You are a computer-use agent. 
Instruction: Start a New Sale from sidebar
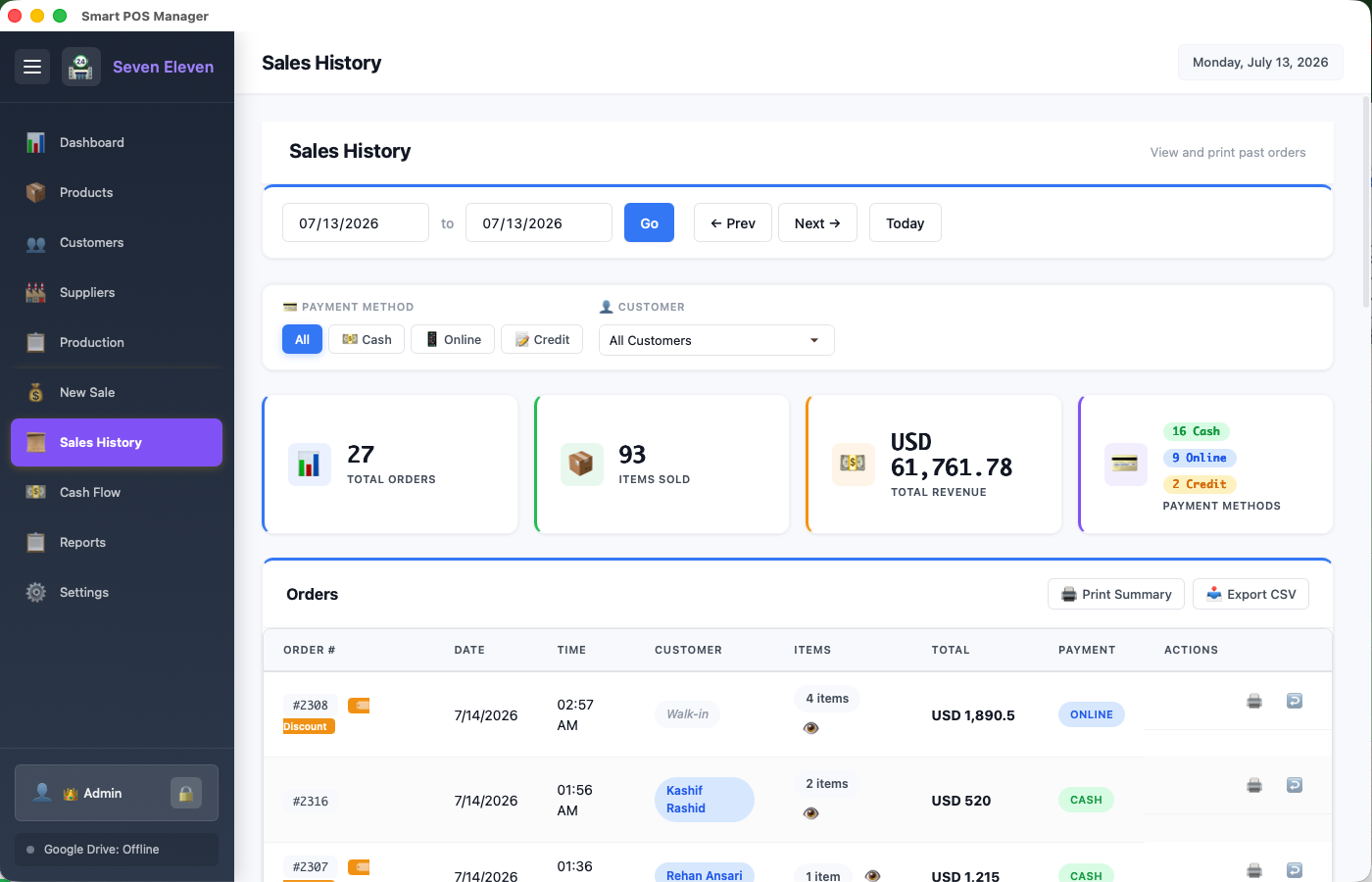tap(117, 392)
